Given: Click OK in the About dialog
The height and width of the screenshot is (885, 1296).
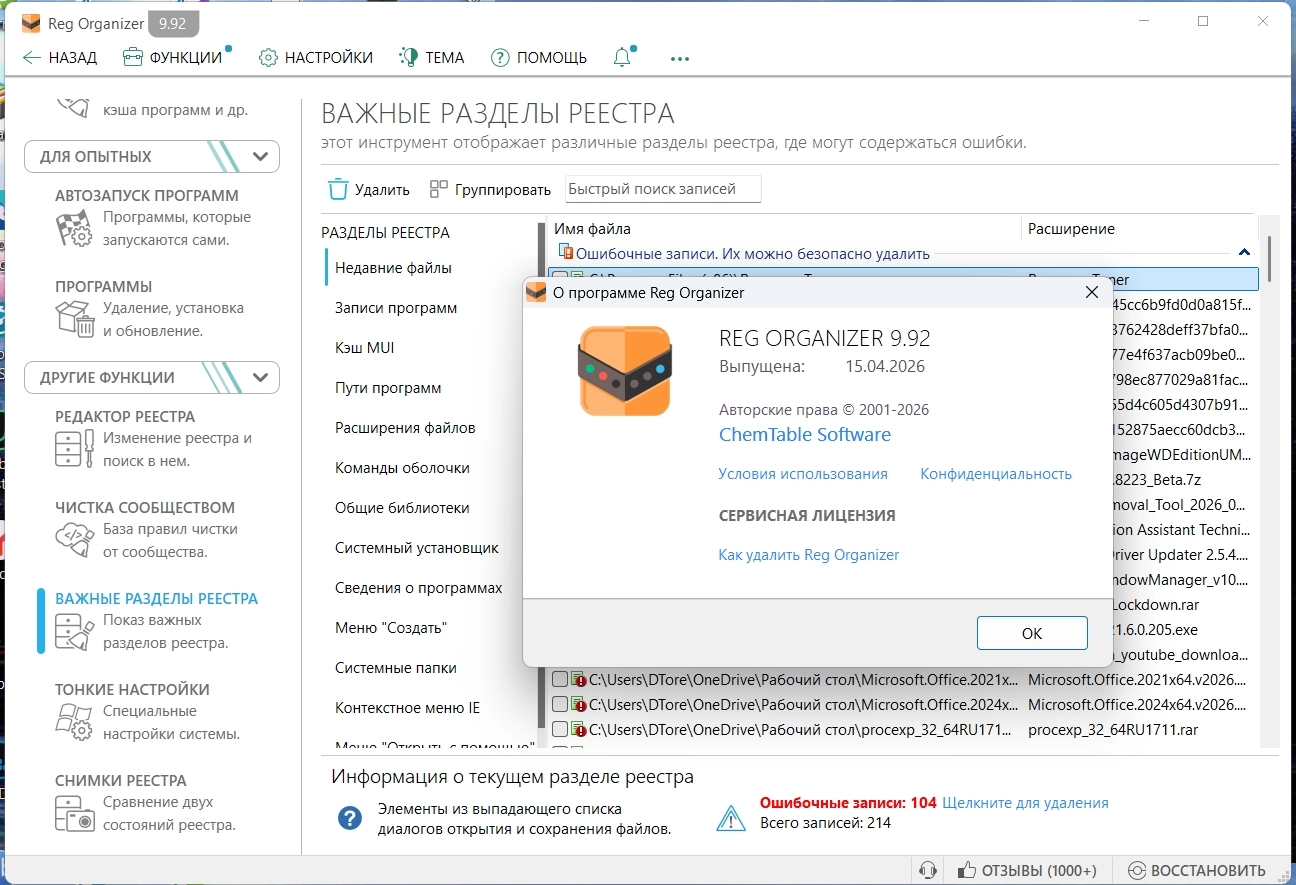Looking at the screenshot, I should [x=1032, y=633].
